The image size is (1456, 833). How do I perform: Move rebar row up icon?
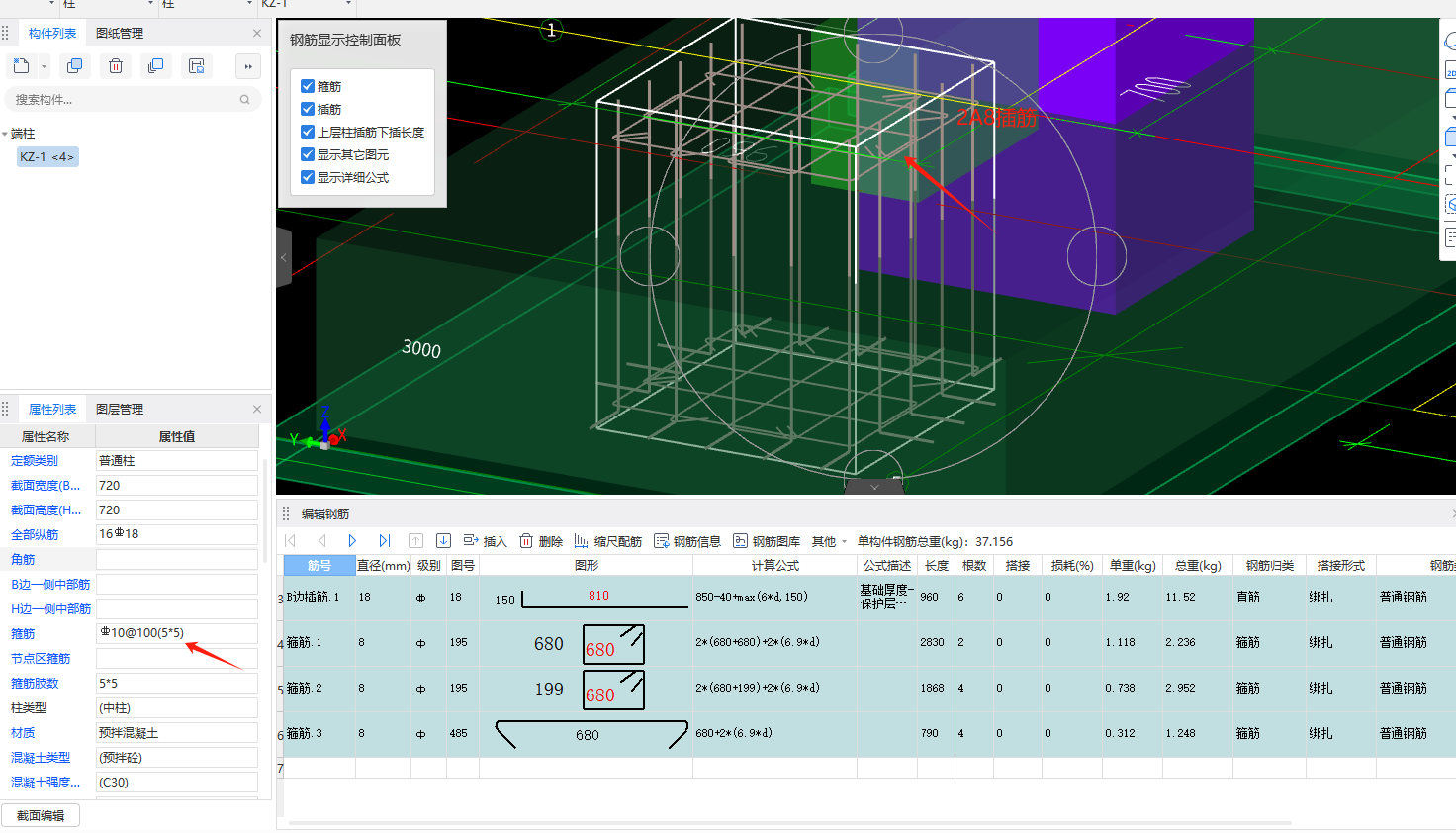pos(415,541)
